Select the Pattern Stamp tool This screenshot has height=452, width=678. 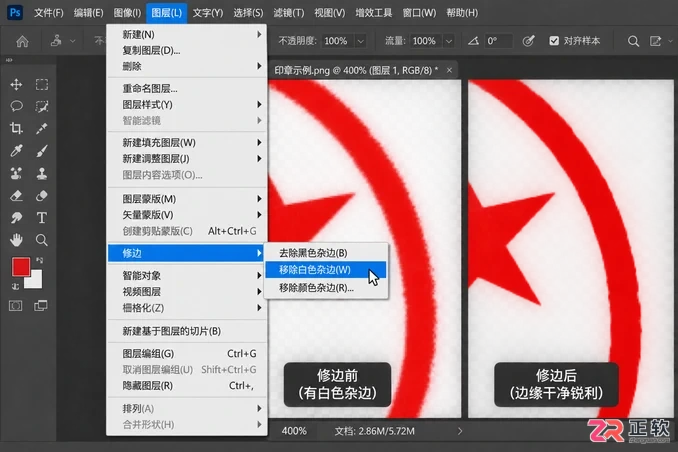pyautogui.click(x=16, y=173)
